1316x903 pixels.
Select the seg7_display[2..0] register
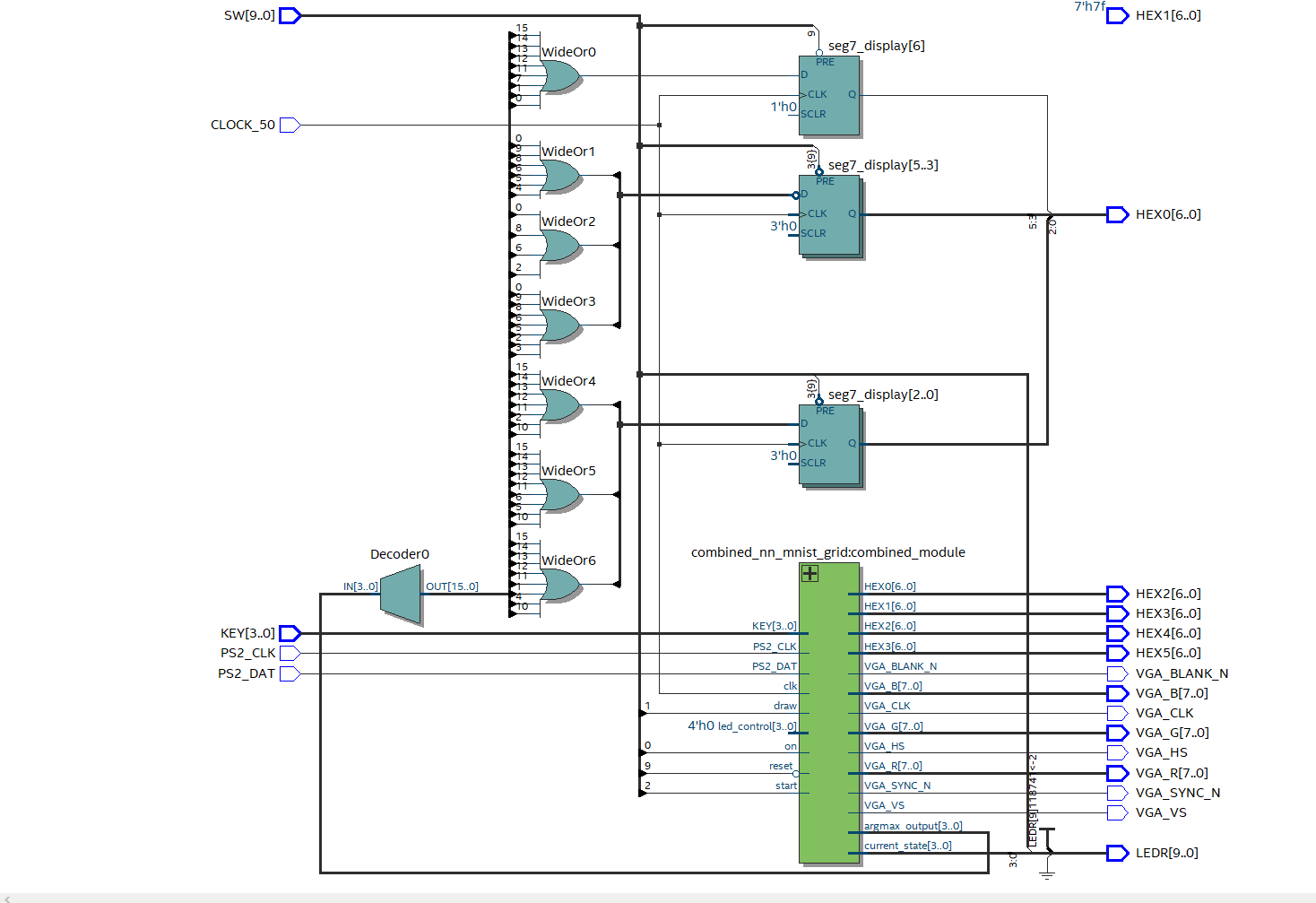click(831, 446)
